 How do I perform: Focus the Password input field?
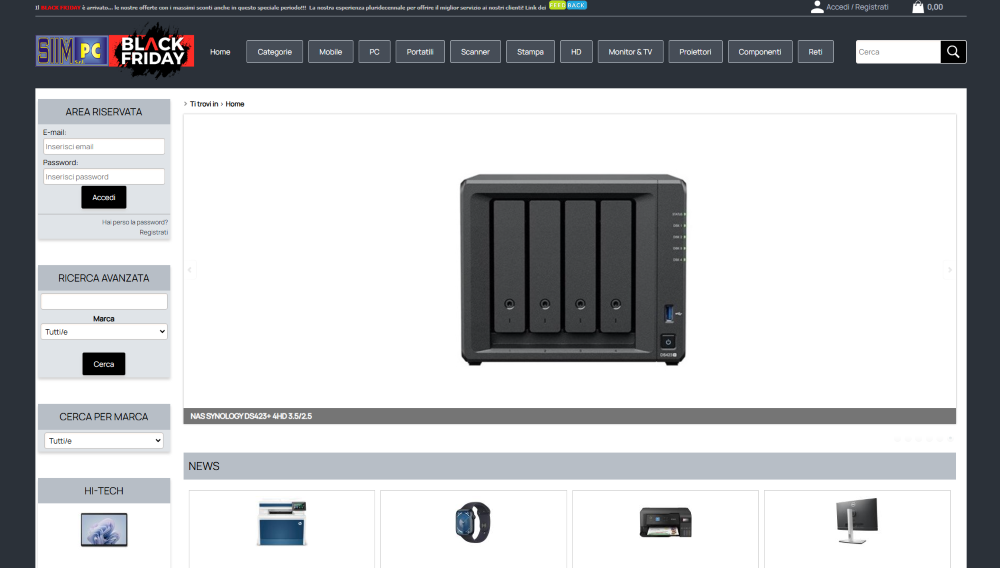click(x=104, y=177)
